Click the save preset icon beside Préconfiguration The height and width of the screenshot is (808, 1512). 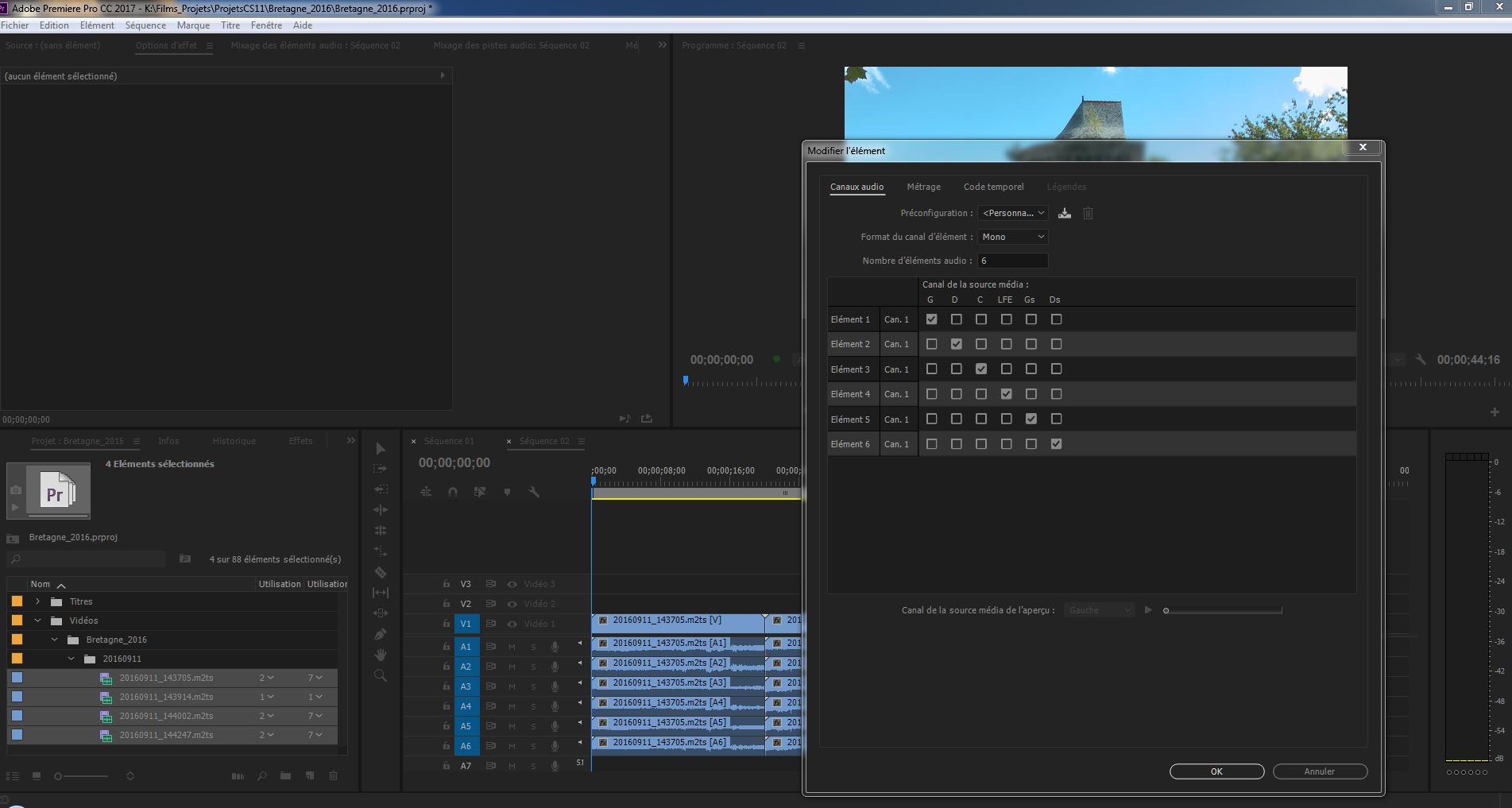coord(1065,213)
